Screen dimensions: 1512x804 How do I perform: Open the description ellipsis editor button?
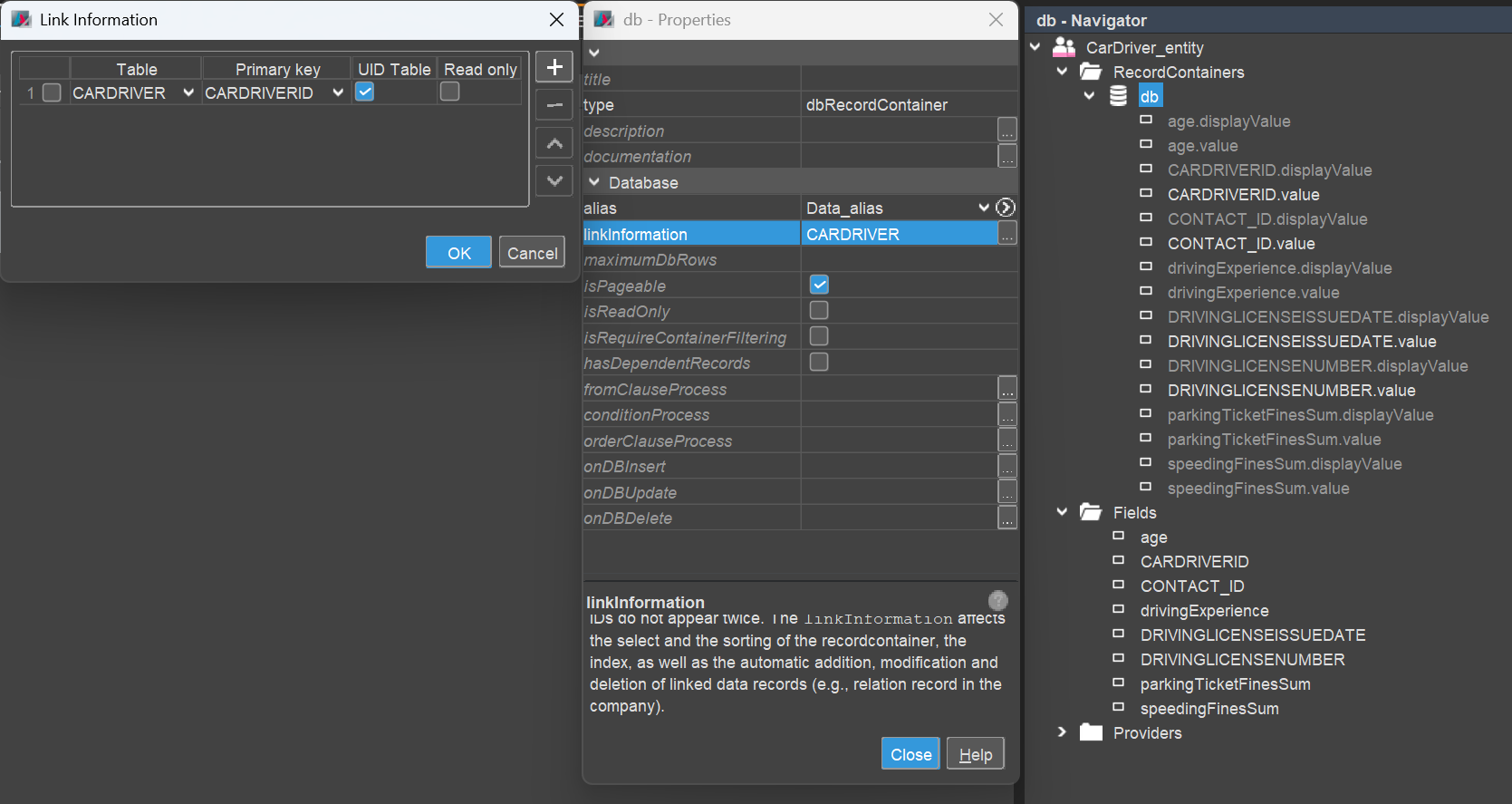pos(1006,131)
